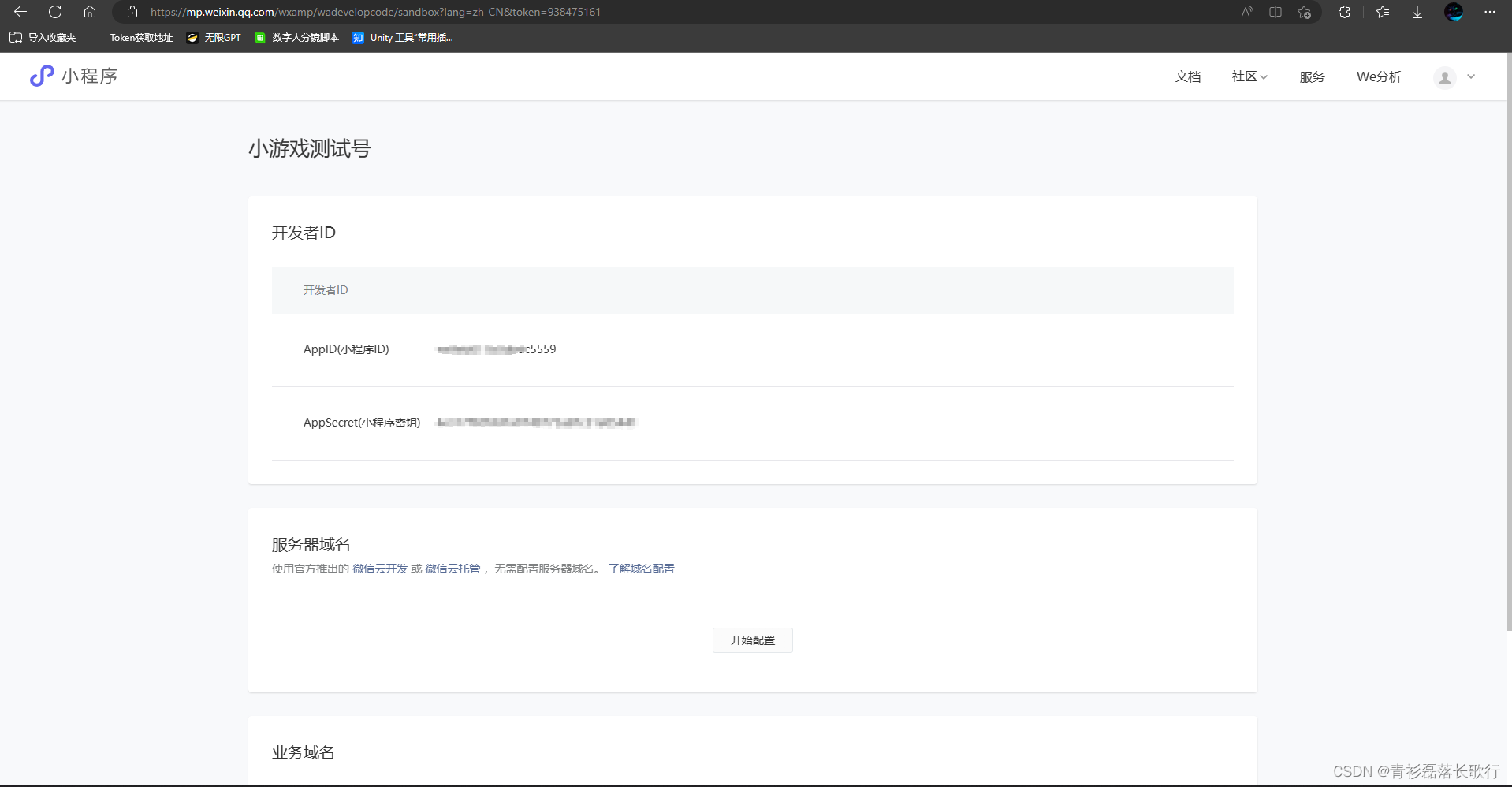The width and height of the screenshot is (1512, 787).
Task: Open the We分析 menu item
Action: click(1379, 76)
